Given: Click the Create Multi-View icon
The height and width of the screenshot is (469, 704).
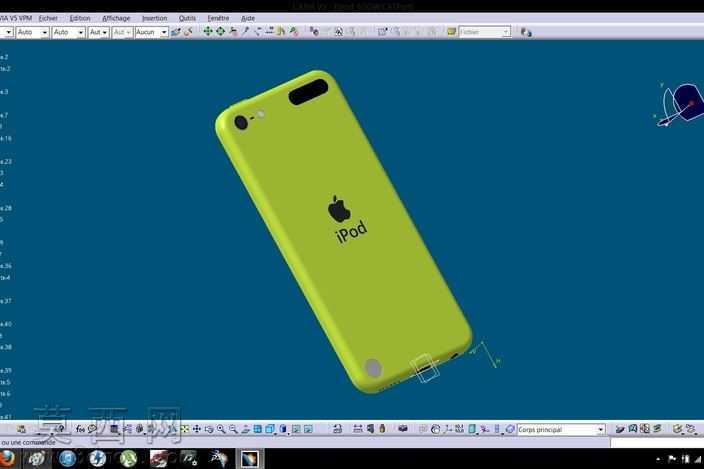Looking at the screenshot, I should [x=257, y=429].
